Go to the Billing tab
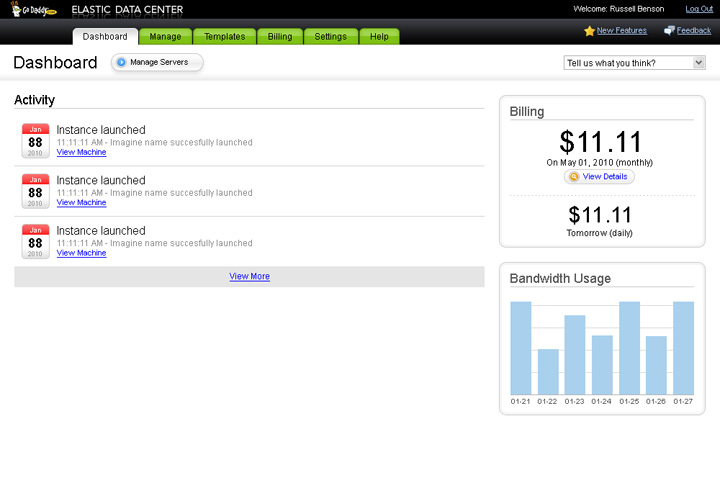 pyautogui.click(x=280, y=37)
